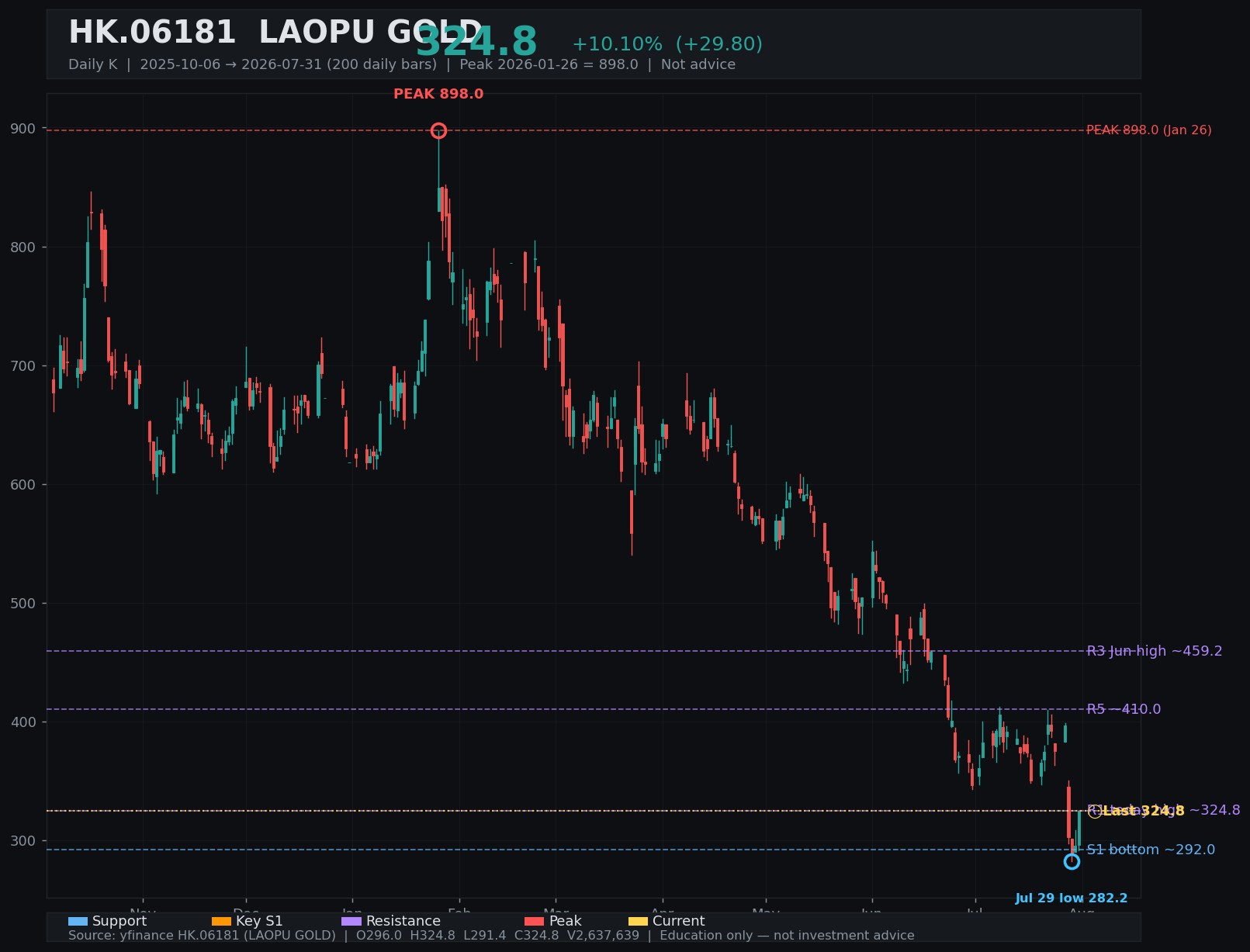Click the R3 Jun high ~459.2 resistance label
1250x952 pixels.
pos(1155,651)
